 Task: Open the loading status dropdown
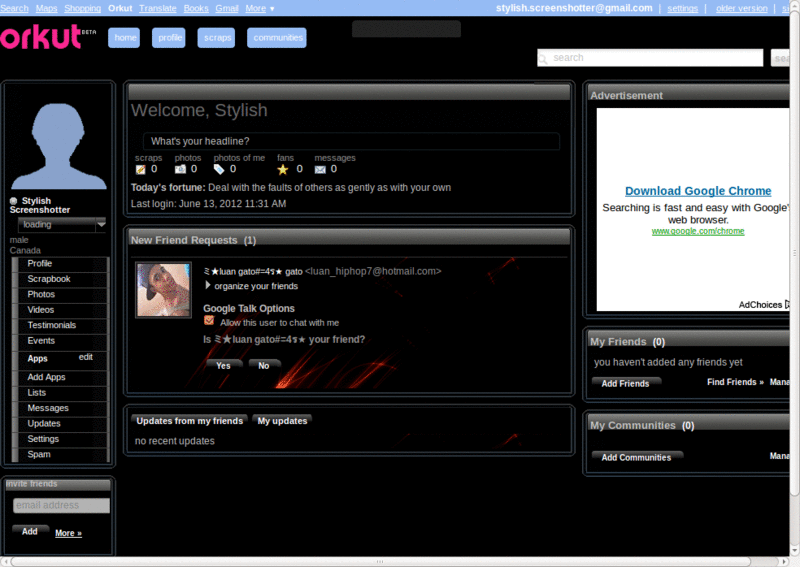pyautogui.click(x=62, y=225)
